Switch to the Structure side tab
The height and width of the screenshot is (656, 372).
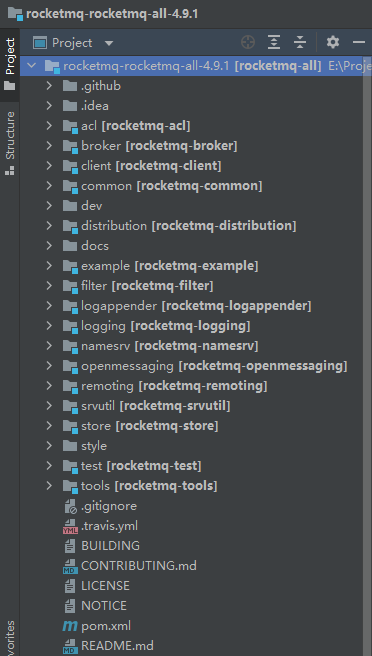click(x=10, y=143)
